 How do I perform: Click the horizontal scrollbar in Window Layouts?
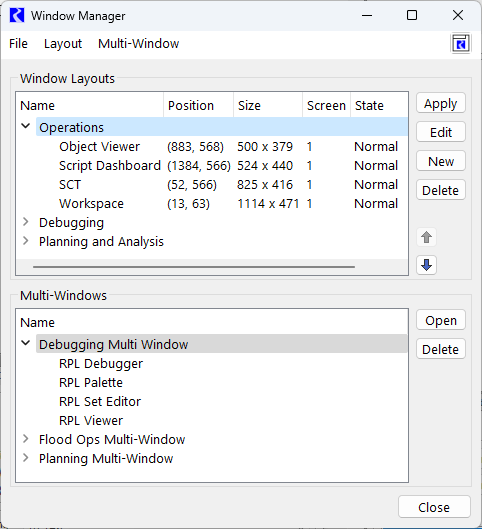pos(194,267)
